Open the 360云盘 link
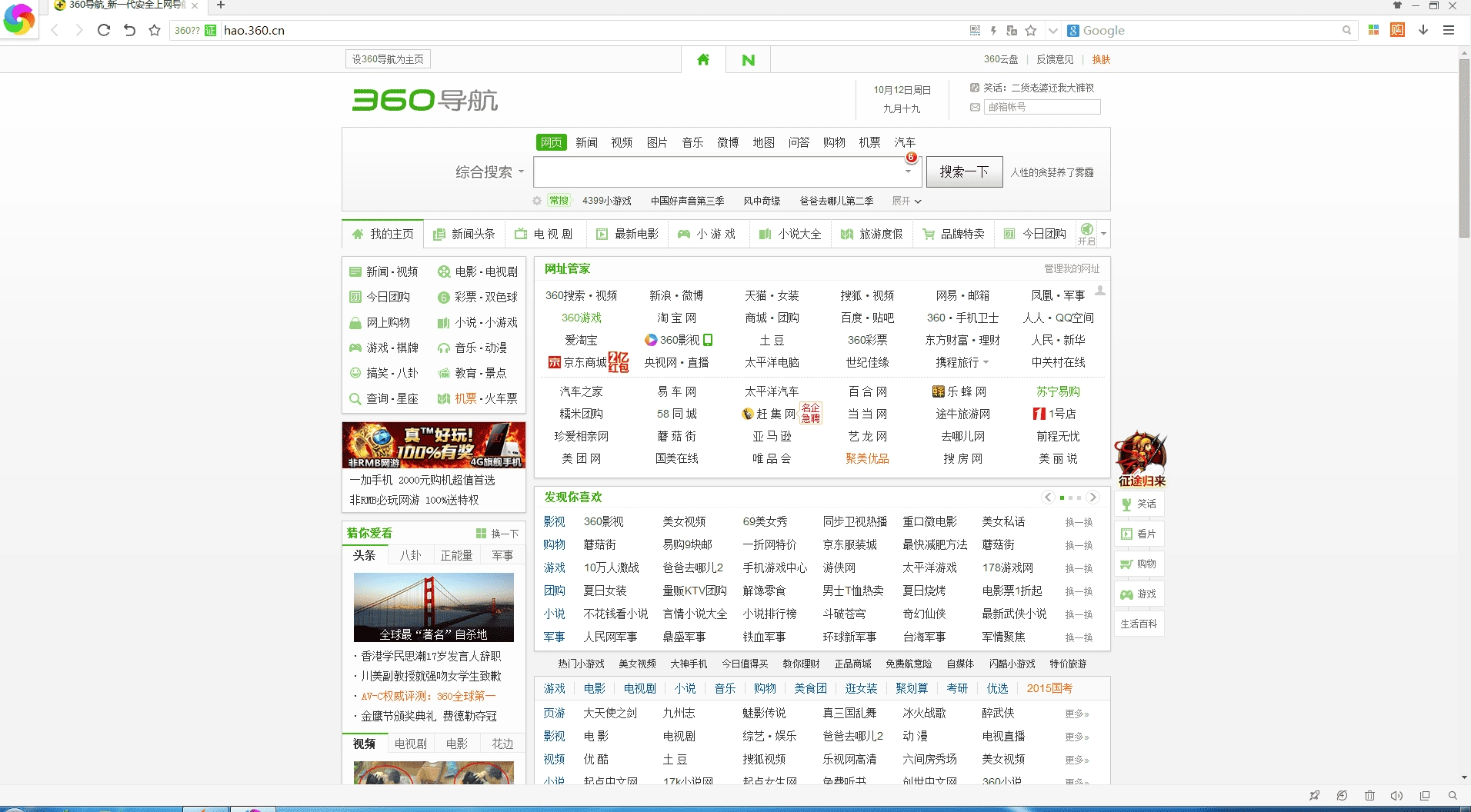1471x812 pixels. point(1000,59)
